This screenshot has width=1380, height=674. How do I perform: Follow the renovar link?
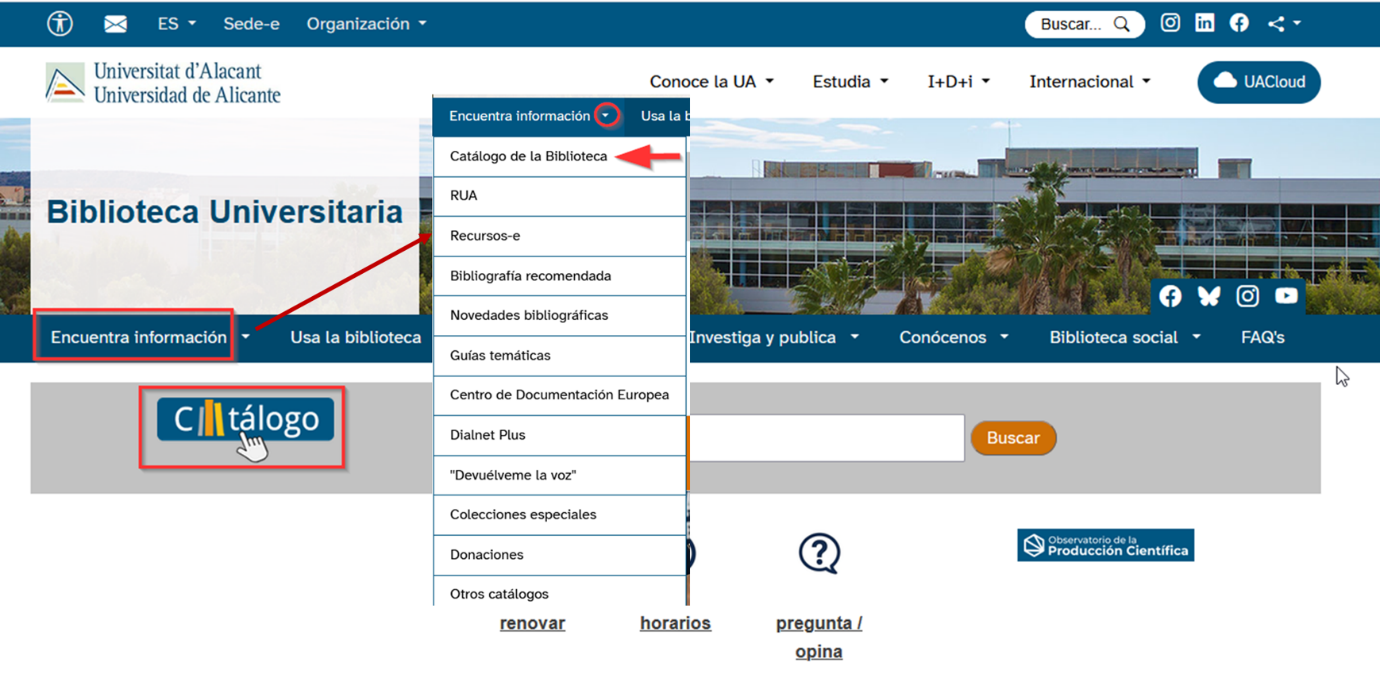coord(532,623)
